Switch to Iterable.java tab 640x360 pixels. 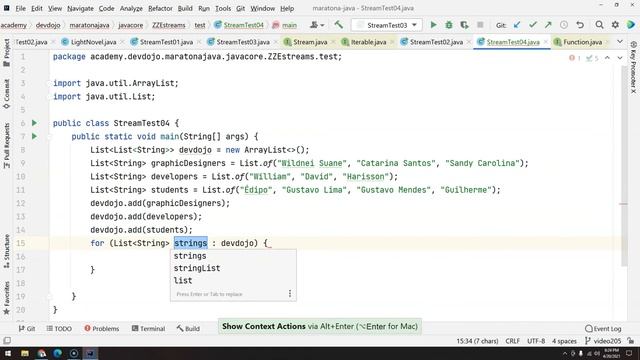click(x=369, y=42)
